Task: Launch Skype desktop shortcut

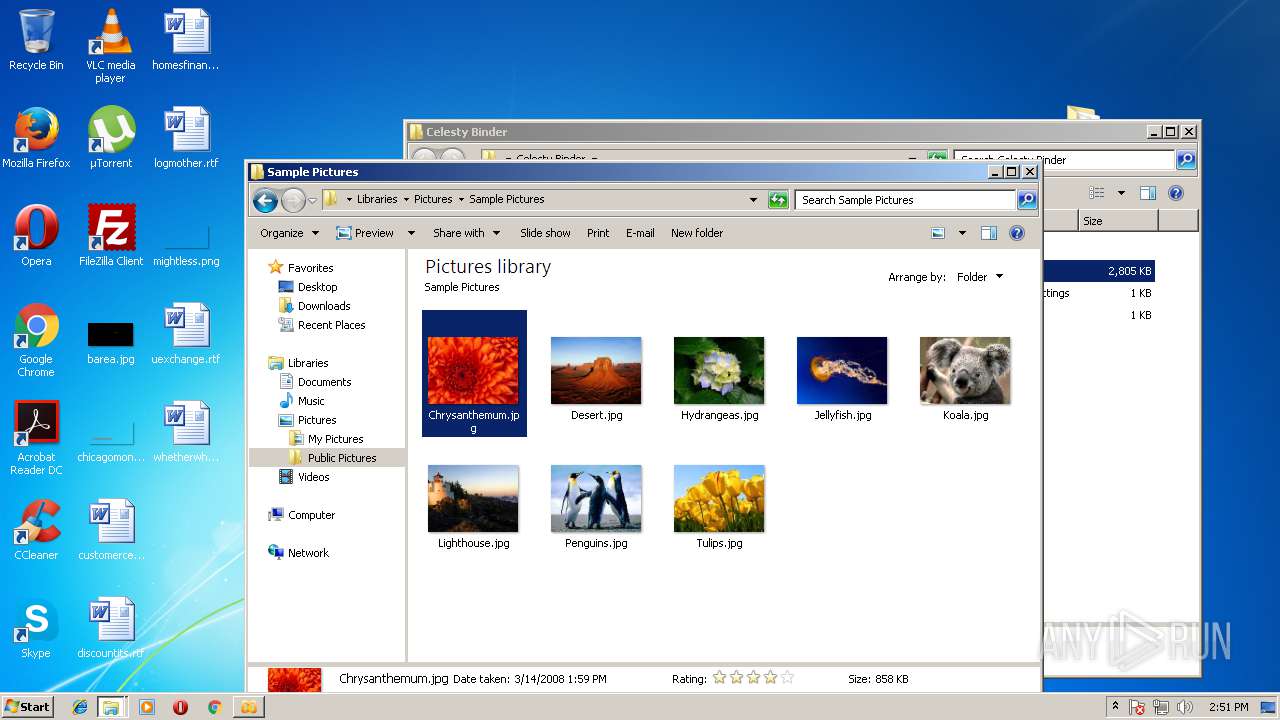Action: pyautogui.click(x=36, y=628)
